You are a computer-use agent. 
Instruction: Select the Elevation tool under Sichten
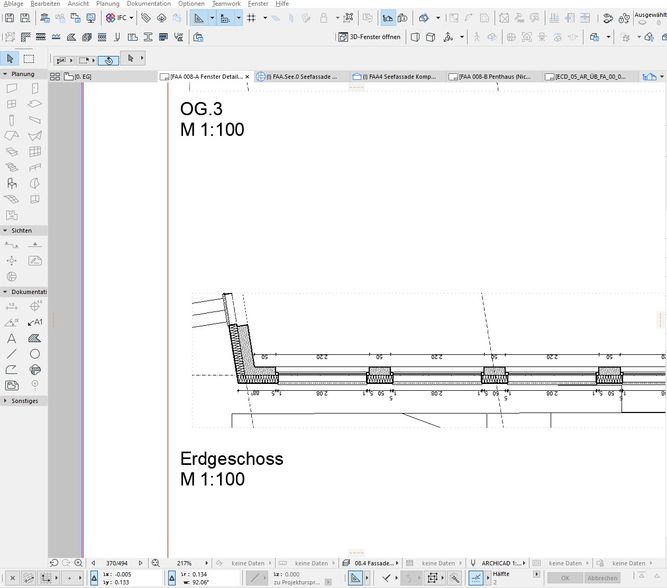(35, 245)
